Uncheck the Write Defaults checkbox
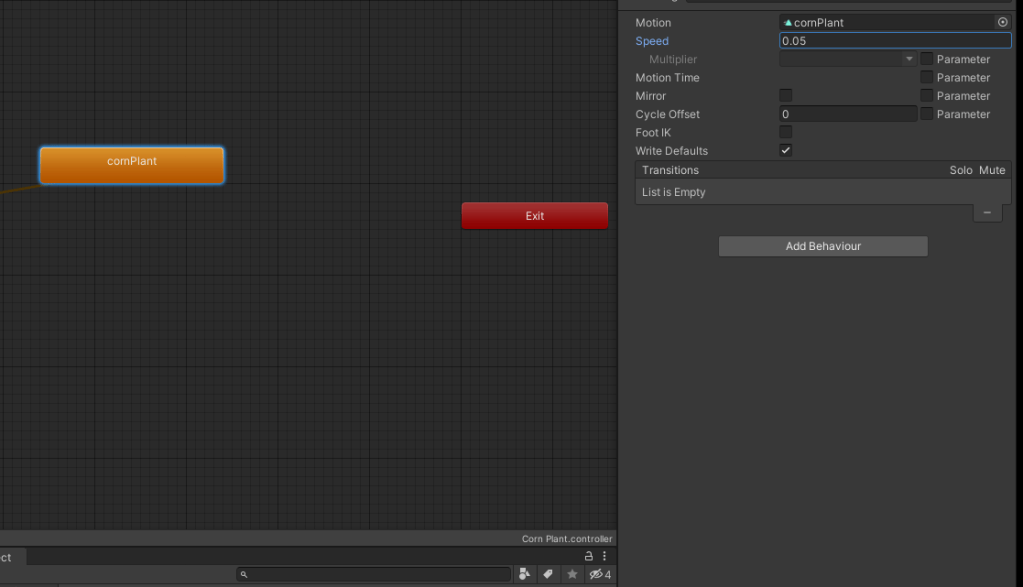 point(786,150)
